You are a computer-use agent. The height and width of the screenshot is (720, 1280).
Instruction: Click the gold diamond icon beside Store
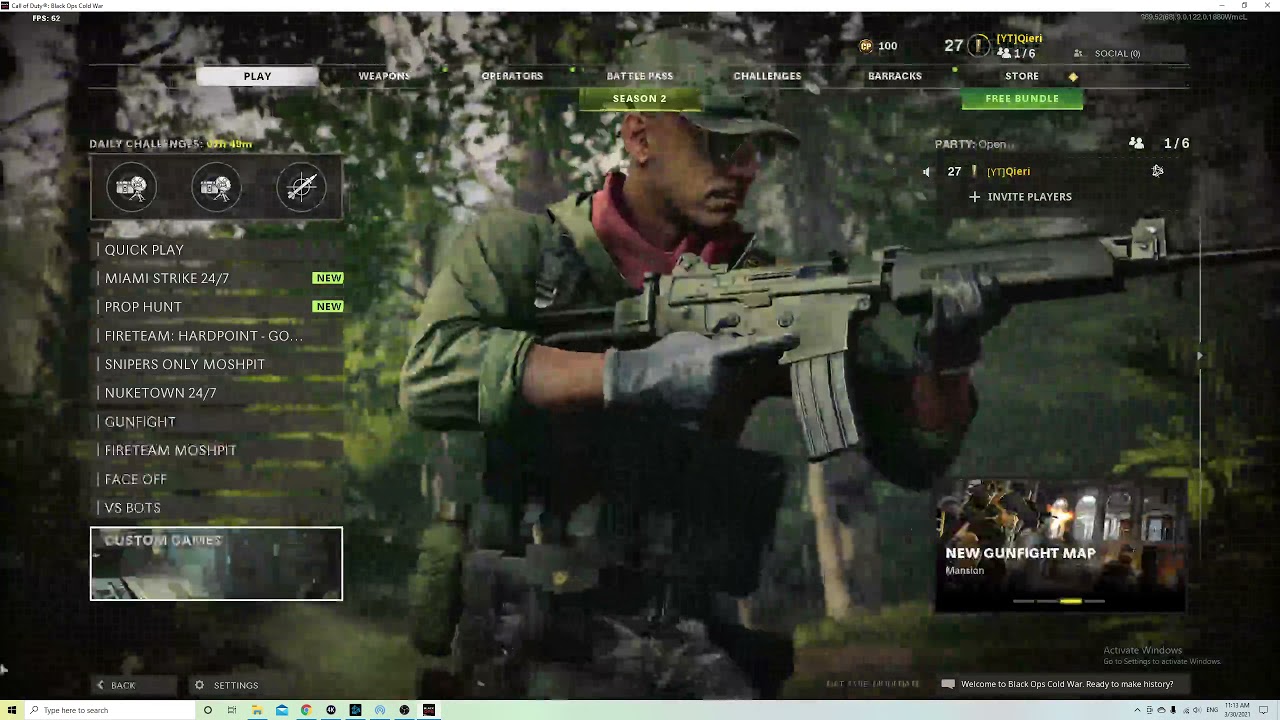(1073, 77)
